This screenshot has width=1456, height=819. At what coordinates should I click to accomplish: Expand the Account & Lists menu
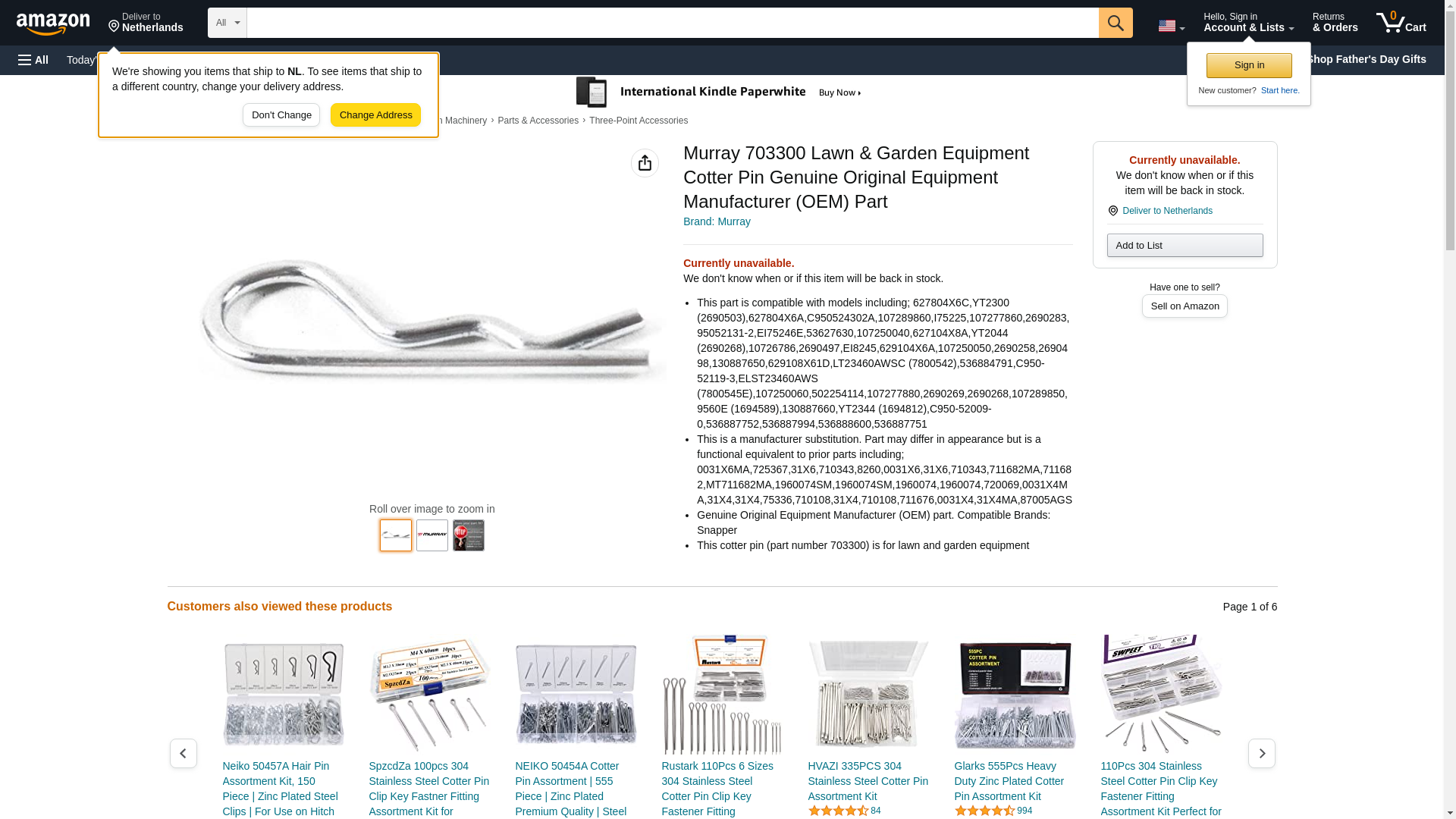(x=1248, y=23)
